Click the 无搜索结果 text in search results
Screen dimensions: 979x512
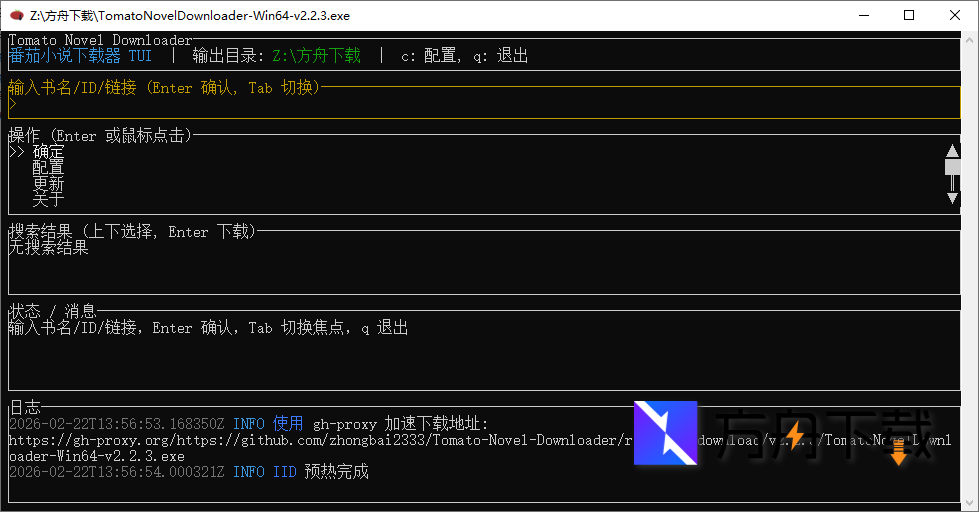coord(48,248)
